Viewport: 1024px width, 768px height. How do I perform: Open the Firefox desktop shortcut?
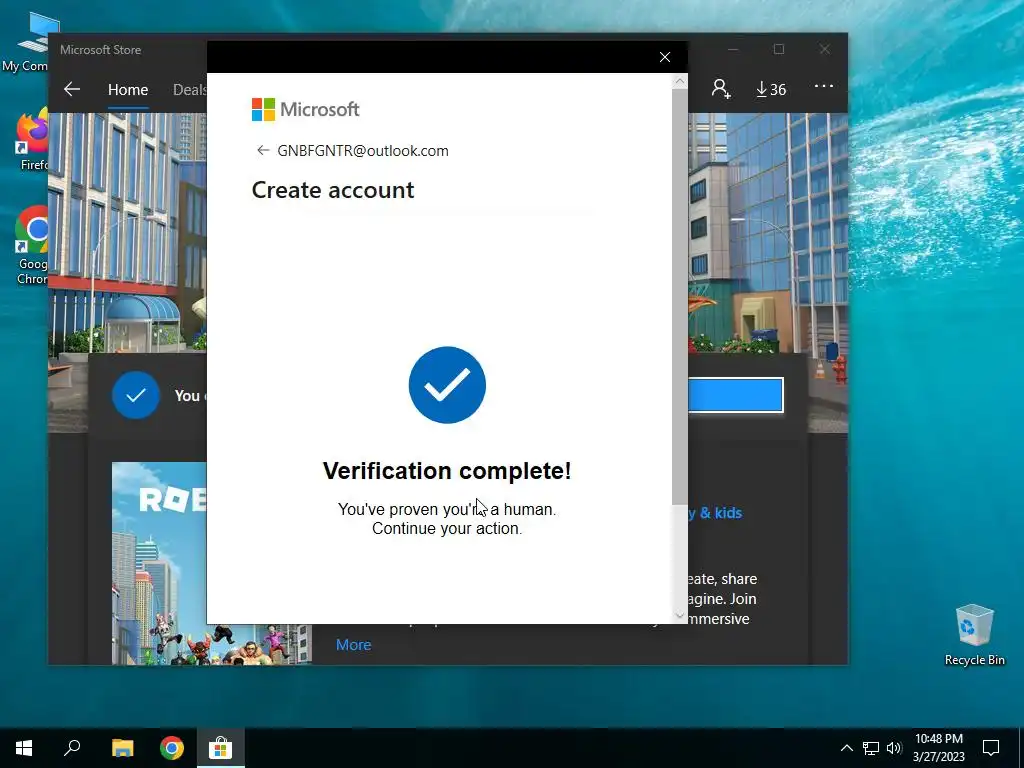coord(31,141)
